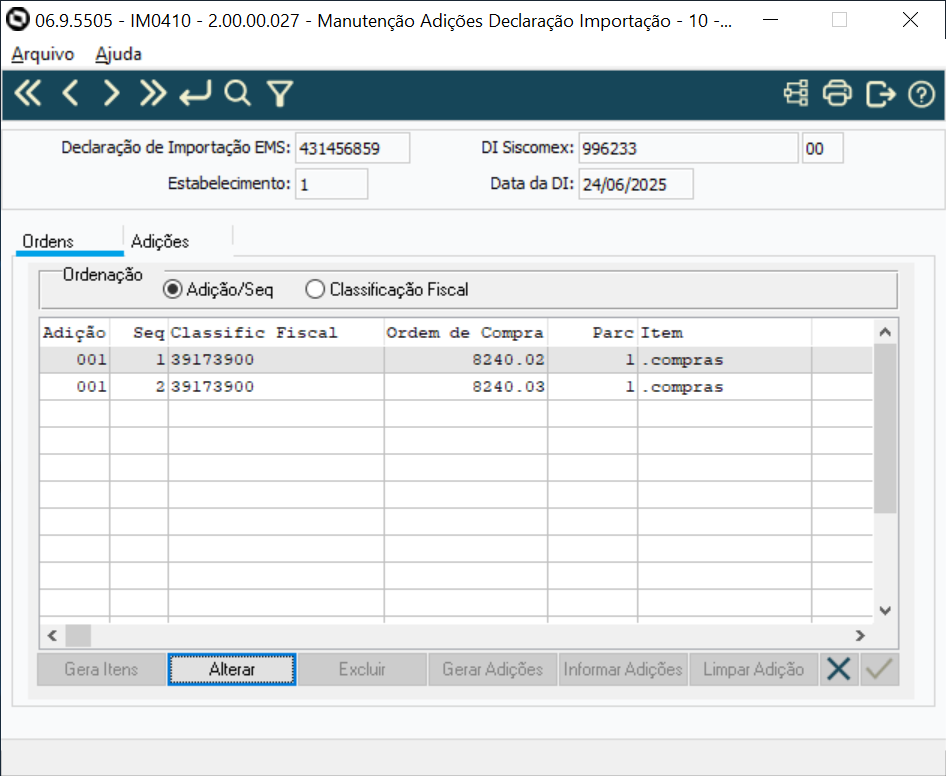946x776 pixels.
Task: Click the DI Siscomex field 996233
Action: (688, 148)
